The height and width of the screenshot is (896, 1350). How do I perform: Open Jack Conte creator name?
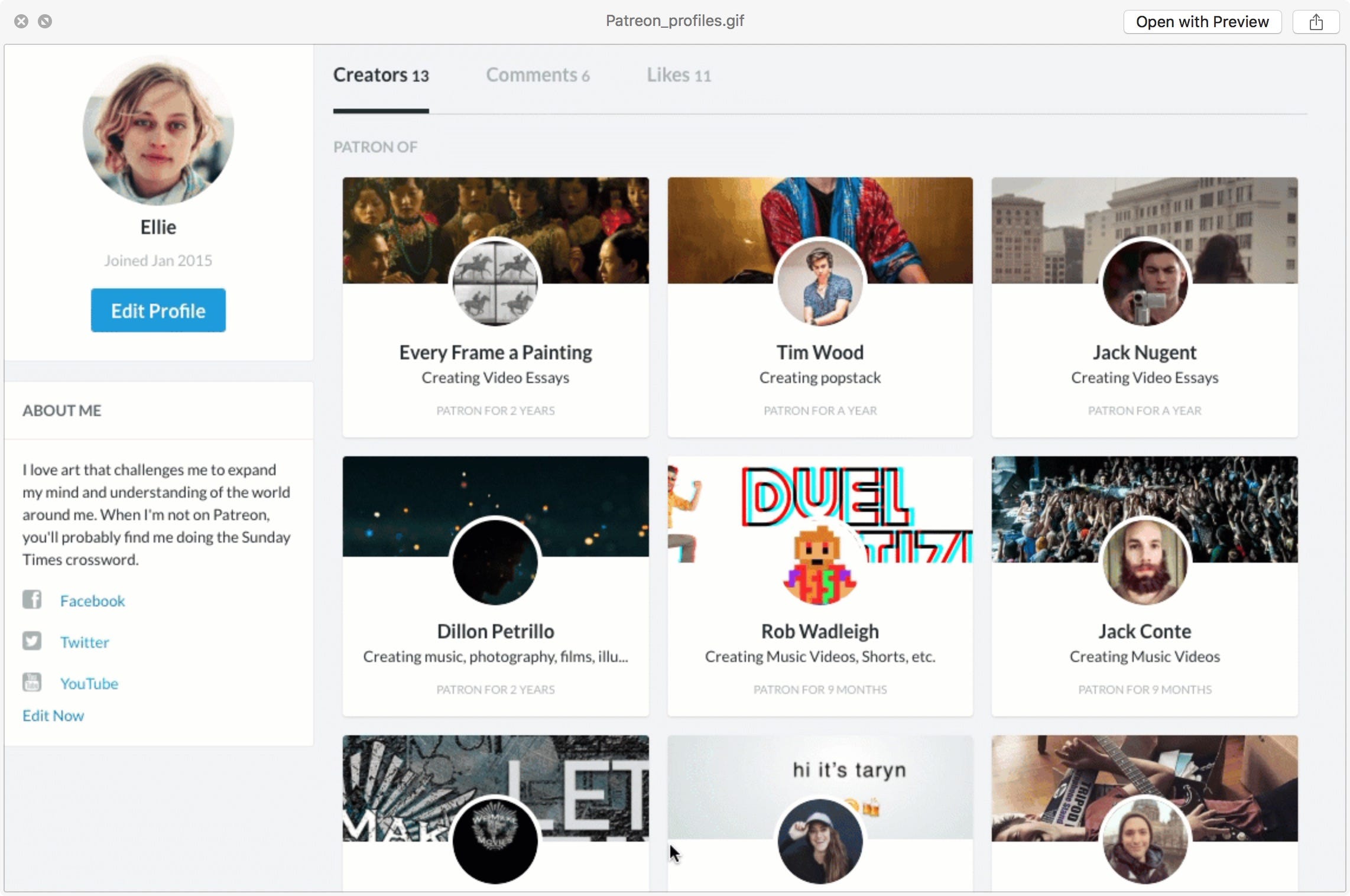coord(1145,631)
